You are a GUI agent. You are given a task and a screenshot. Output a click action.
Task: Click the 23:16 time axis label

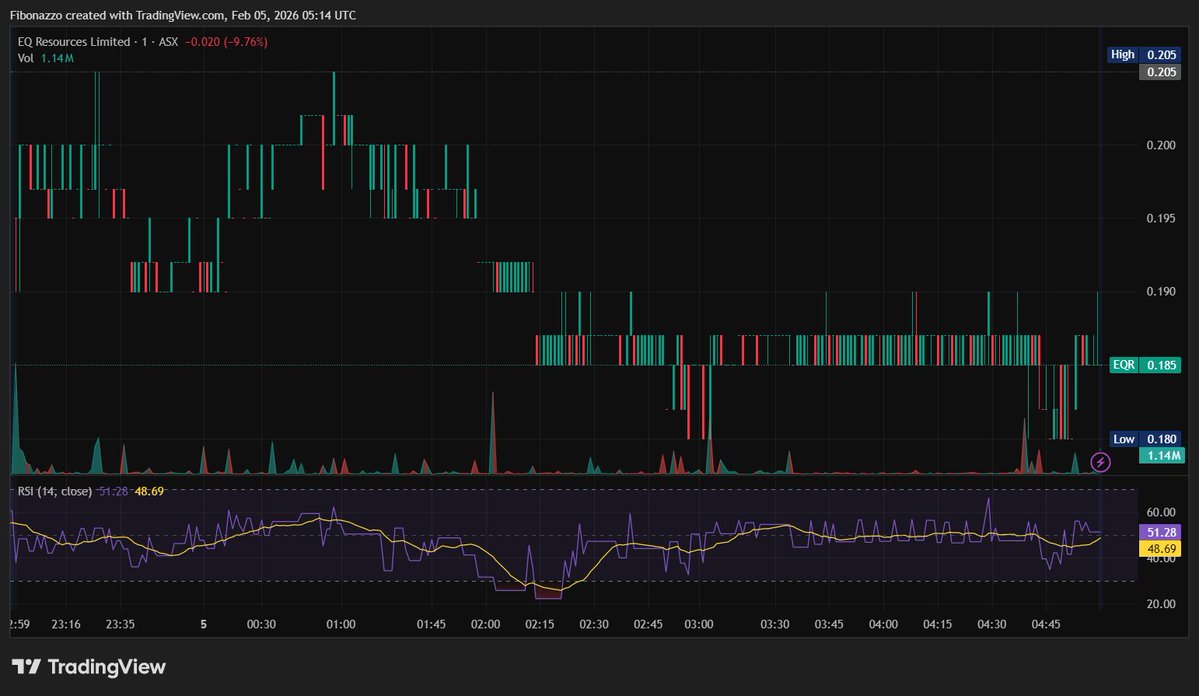click(x=66, y=624)
